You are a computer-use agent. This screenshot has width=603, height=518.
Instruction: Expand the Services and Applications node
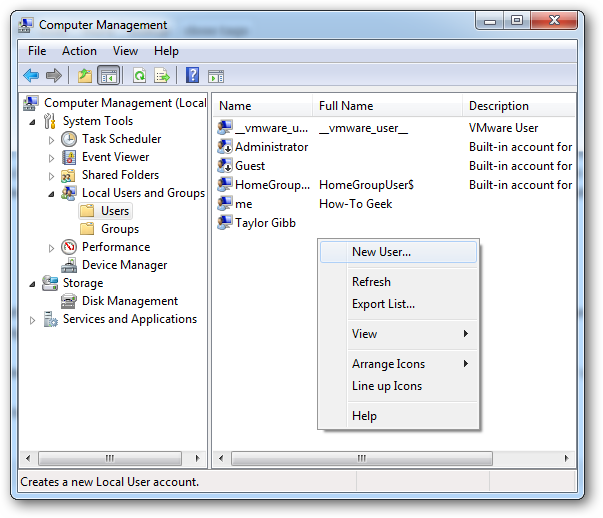(33, 320)
